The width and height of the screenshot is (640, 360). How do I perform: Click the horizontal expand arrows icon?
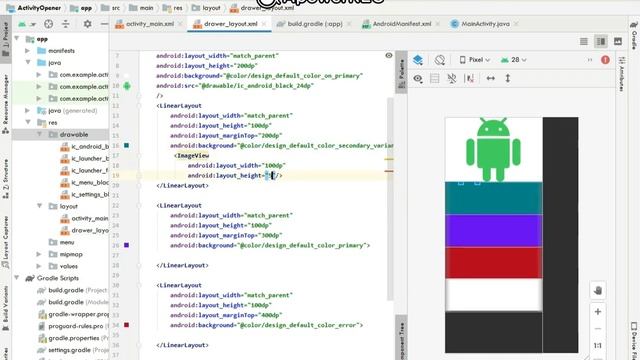tap(491, 78)
